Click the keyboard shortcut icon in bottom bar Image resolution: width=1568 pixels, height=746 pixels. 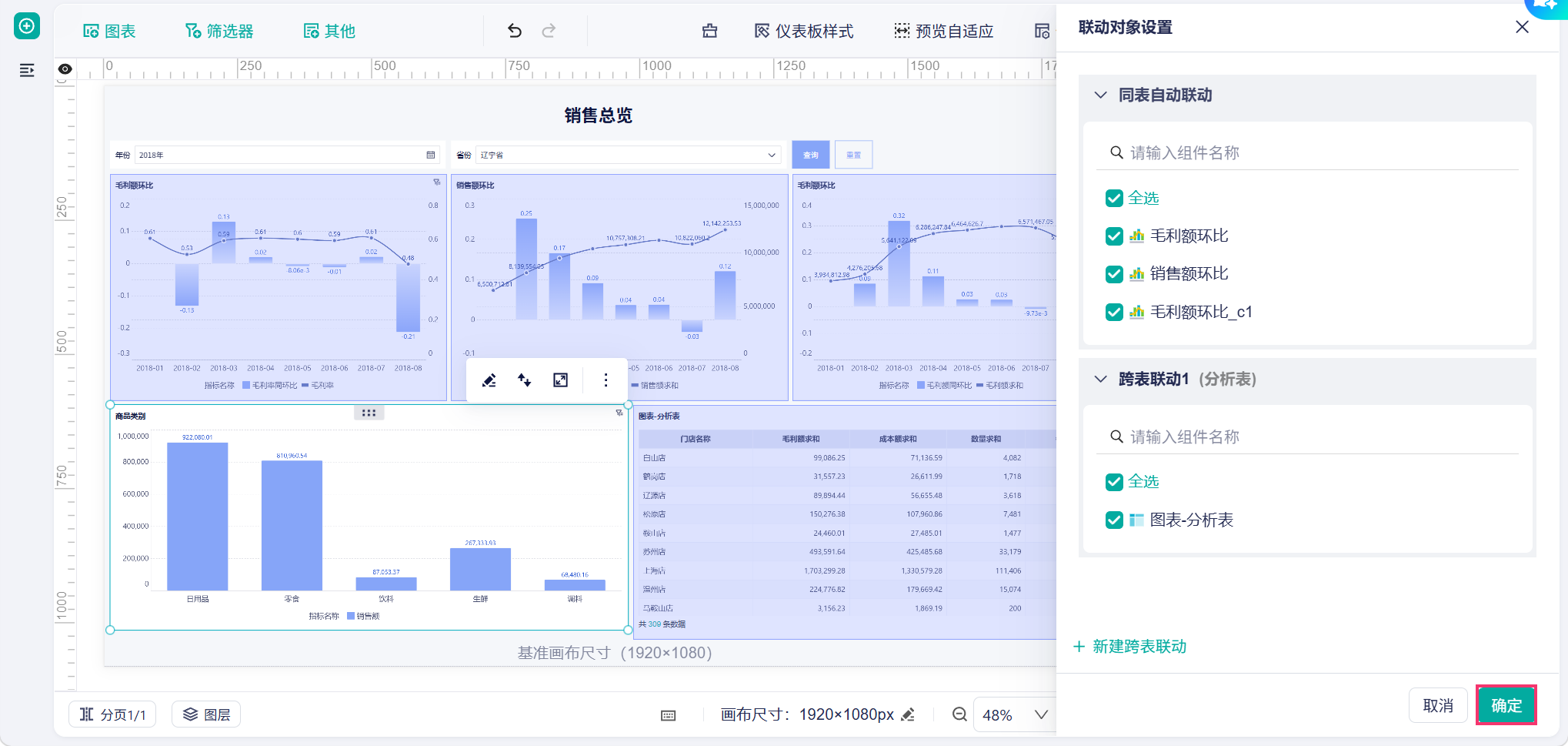[x=669, y=715]
